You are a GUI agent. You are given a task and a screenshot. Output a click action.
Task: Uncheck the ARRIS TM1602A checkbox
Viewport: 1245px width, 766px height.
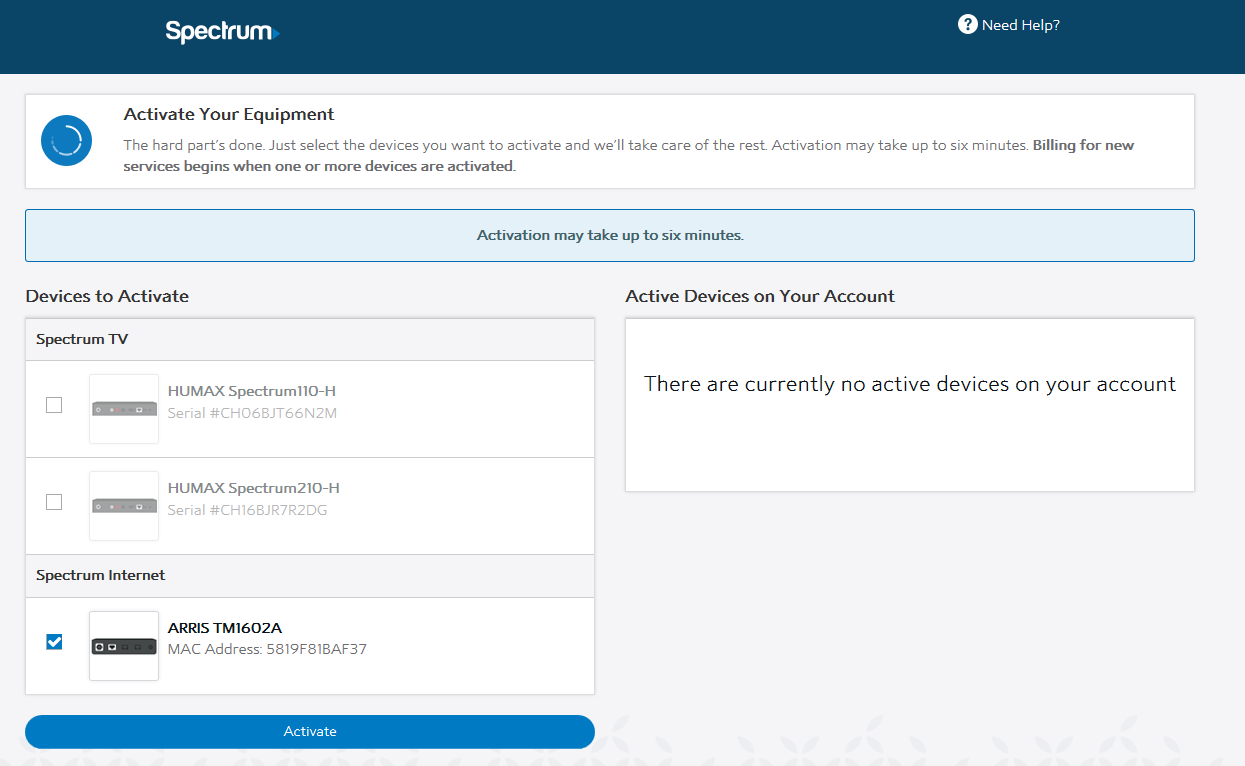(54, 642)
